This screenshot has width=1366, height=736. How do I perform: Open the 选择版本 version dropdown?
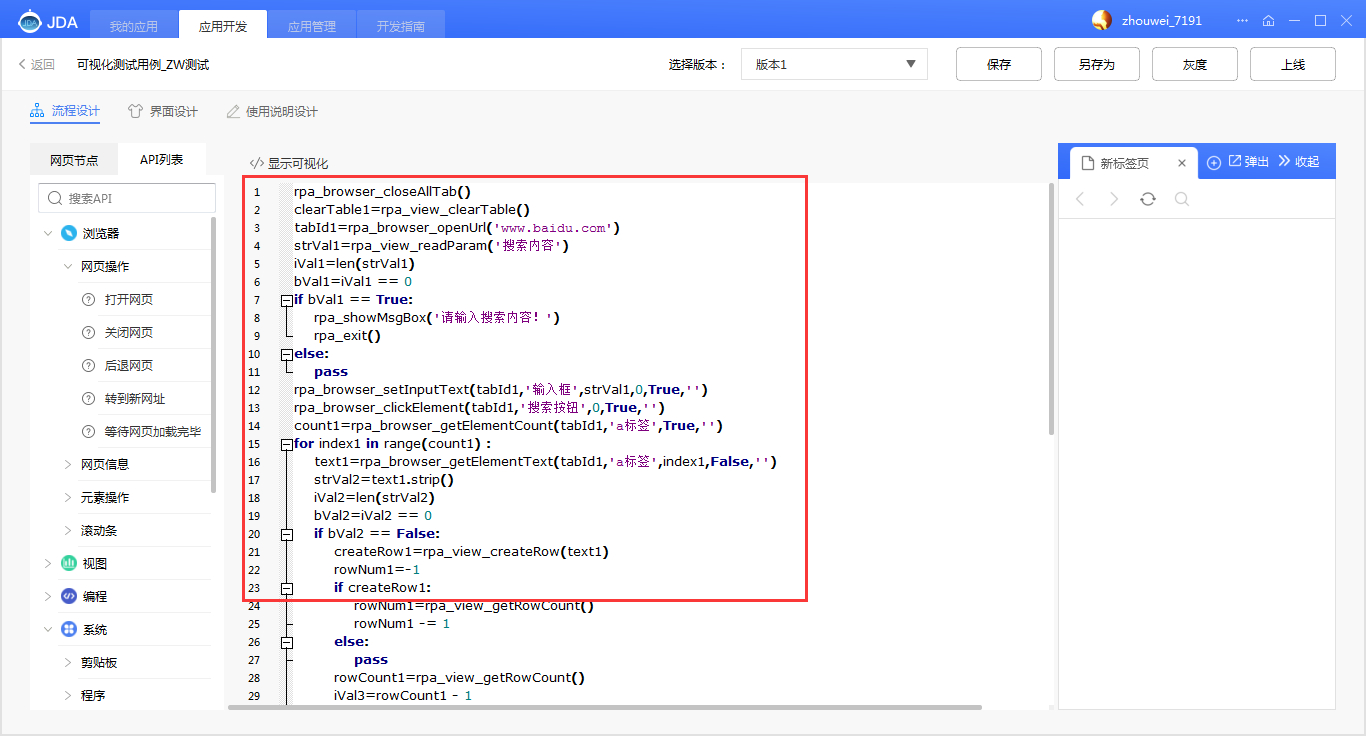834,64
